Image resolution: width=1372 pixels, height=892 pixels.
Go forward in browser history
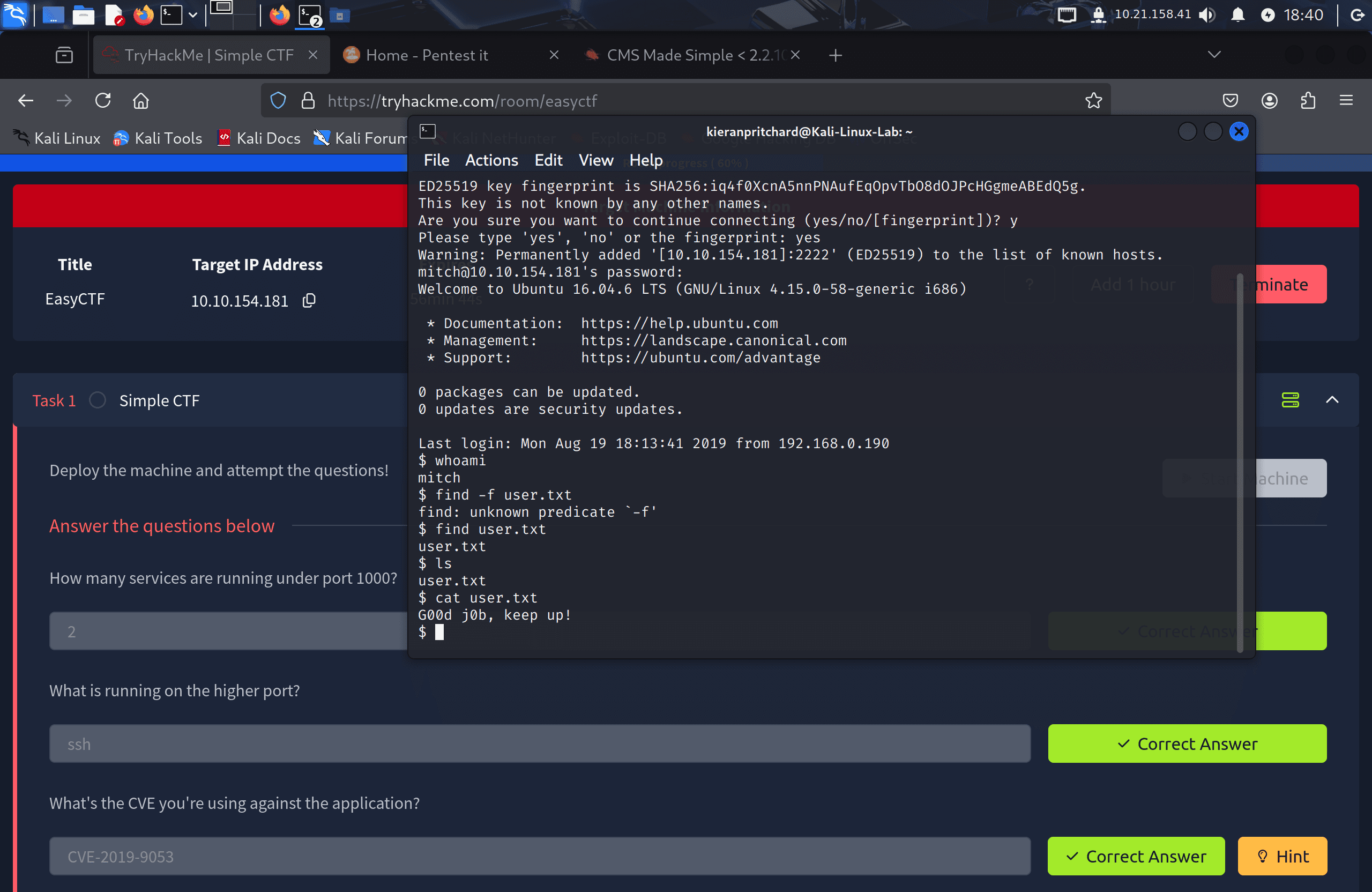click(x=64, y=101)
